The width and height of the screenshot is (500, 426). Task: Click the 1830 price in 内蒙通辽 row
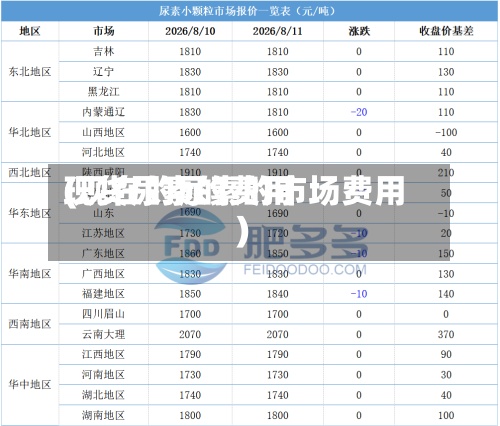point(190,112)
